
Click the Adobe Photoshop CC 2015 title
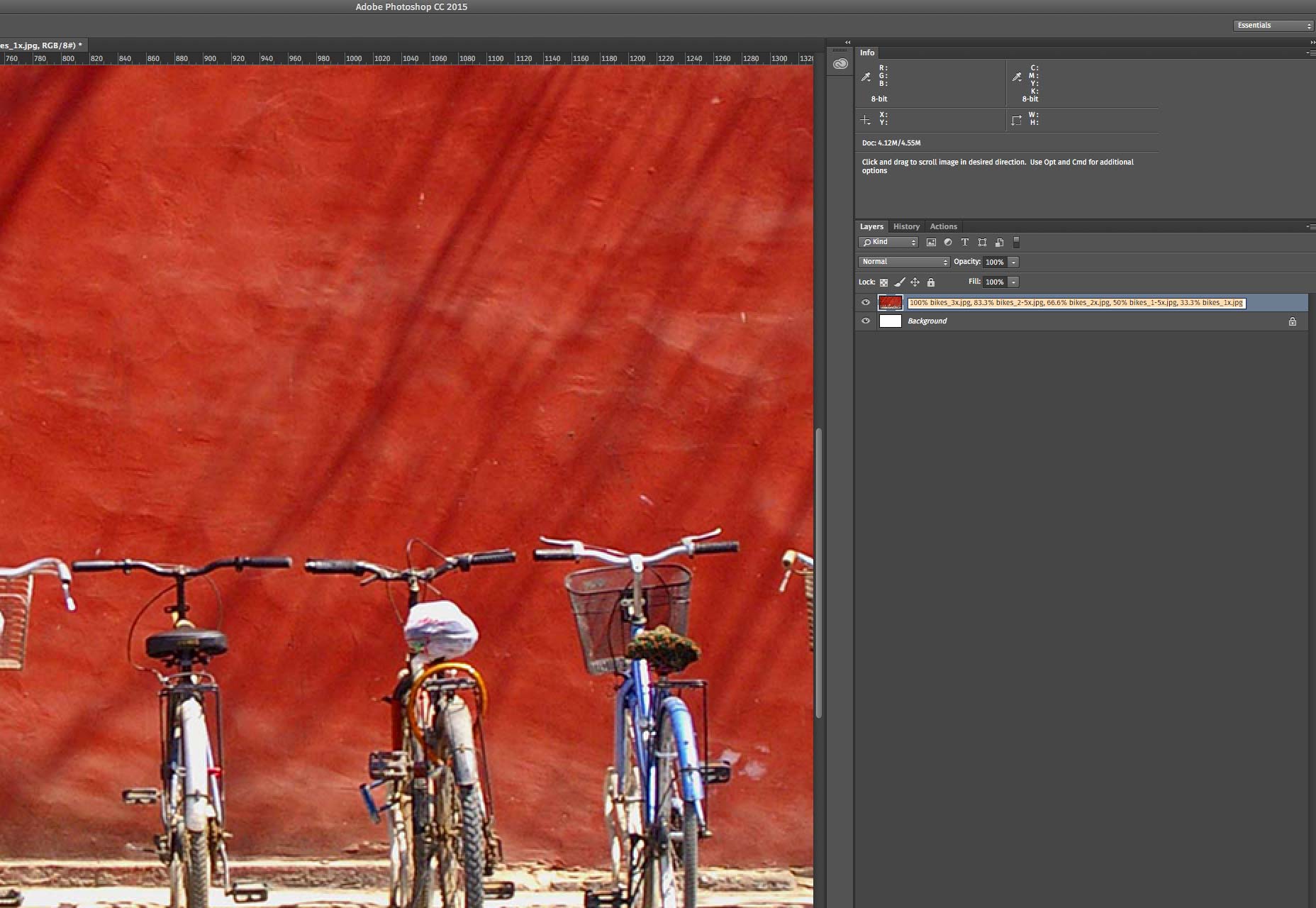coord(411,7)
